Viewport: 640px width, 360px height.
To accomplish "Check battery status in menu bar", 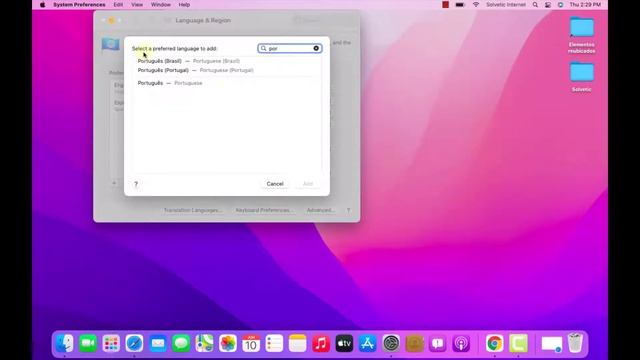I will click(x=460, y=4).
